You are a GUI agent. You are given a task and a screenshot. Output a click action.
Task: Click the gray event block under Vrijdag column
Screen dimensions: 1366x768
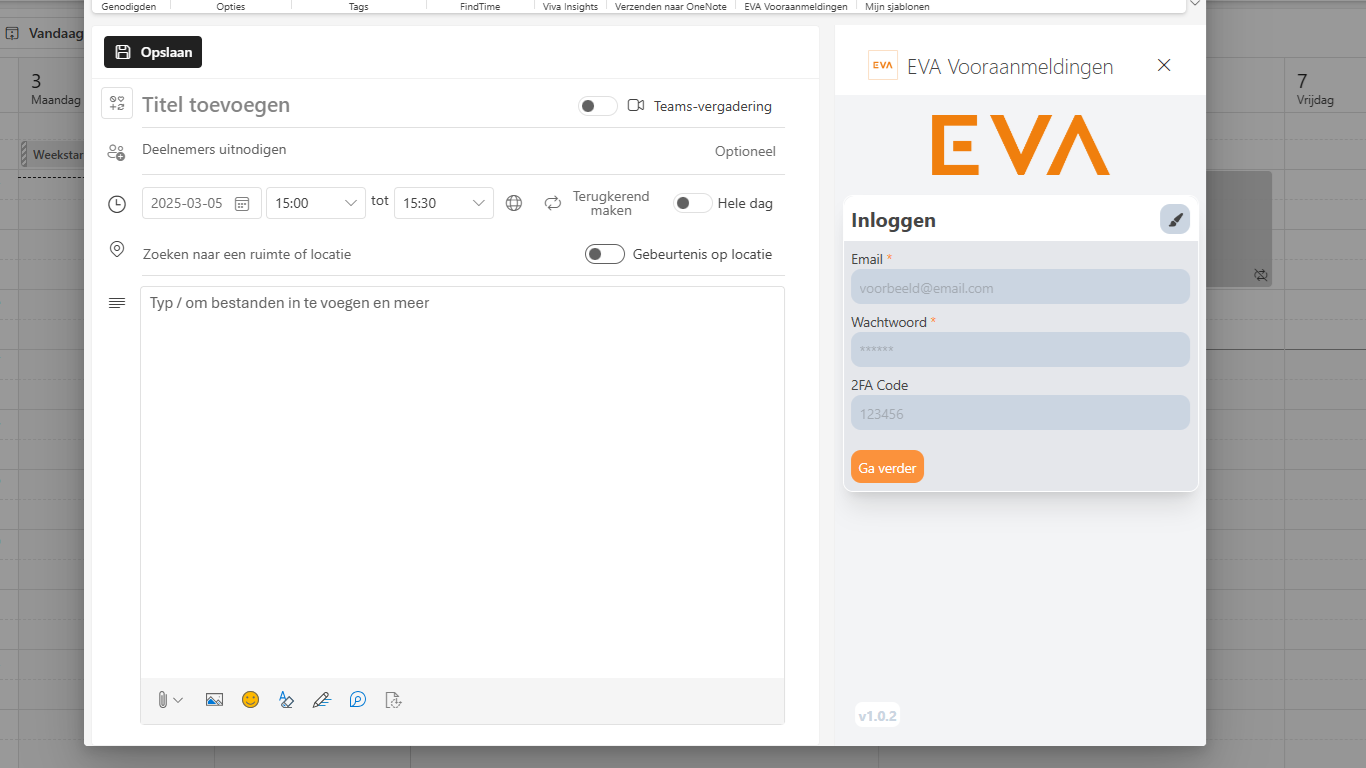coord(1239,229)
